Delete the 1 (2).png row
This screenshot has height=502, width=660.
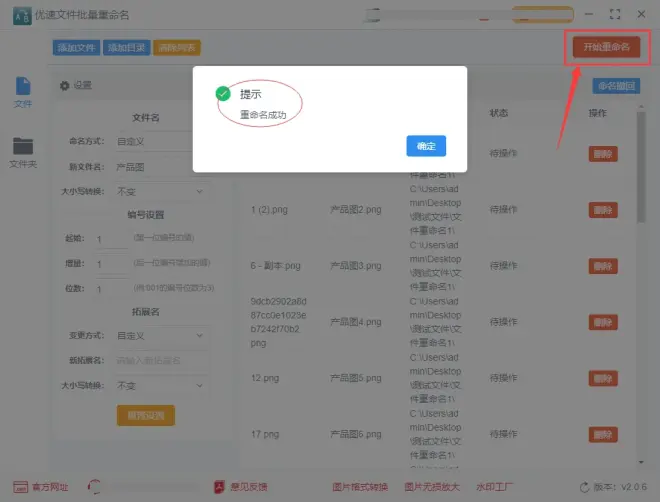coord(603,210)
